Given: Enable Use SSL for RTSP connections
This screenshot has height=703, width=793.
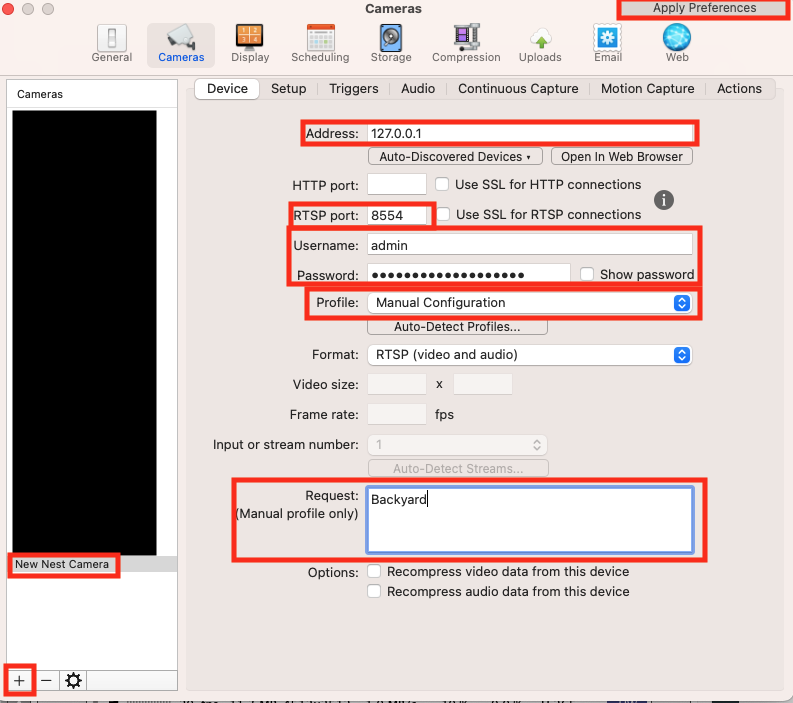Looking at the screenshot, I should click(442, 215).
